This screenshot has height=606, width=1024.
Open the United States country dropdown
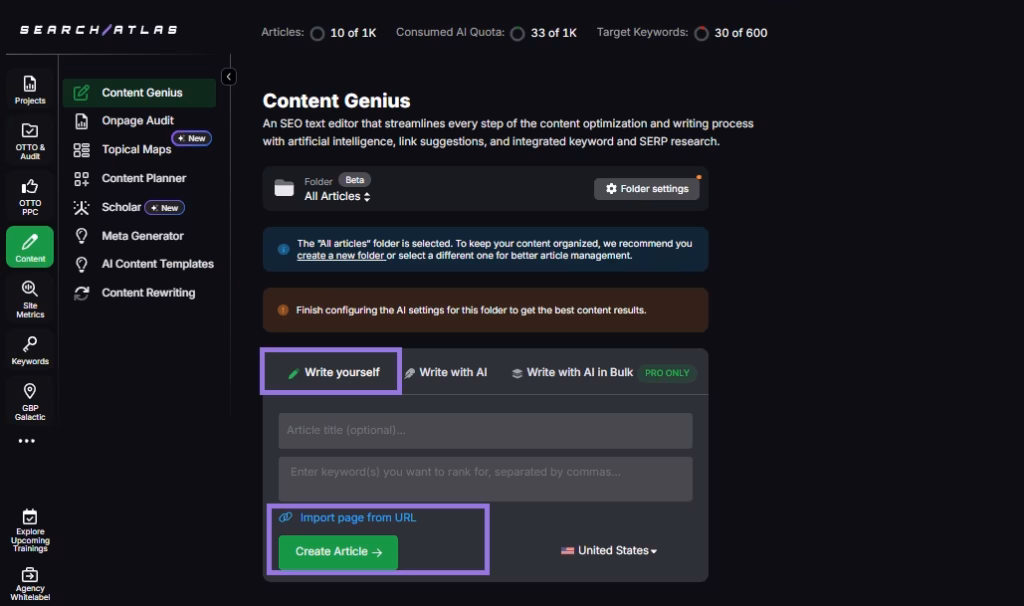click(608, 551)
